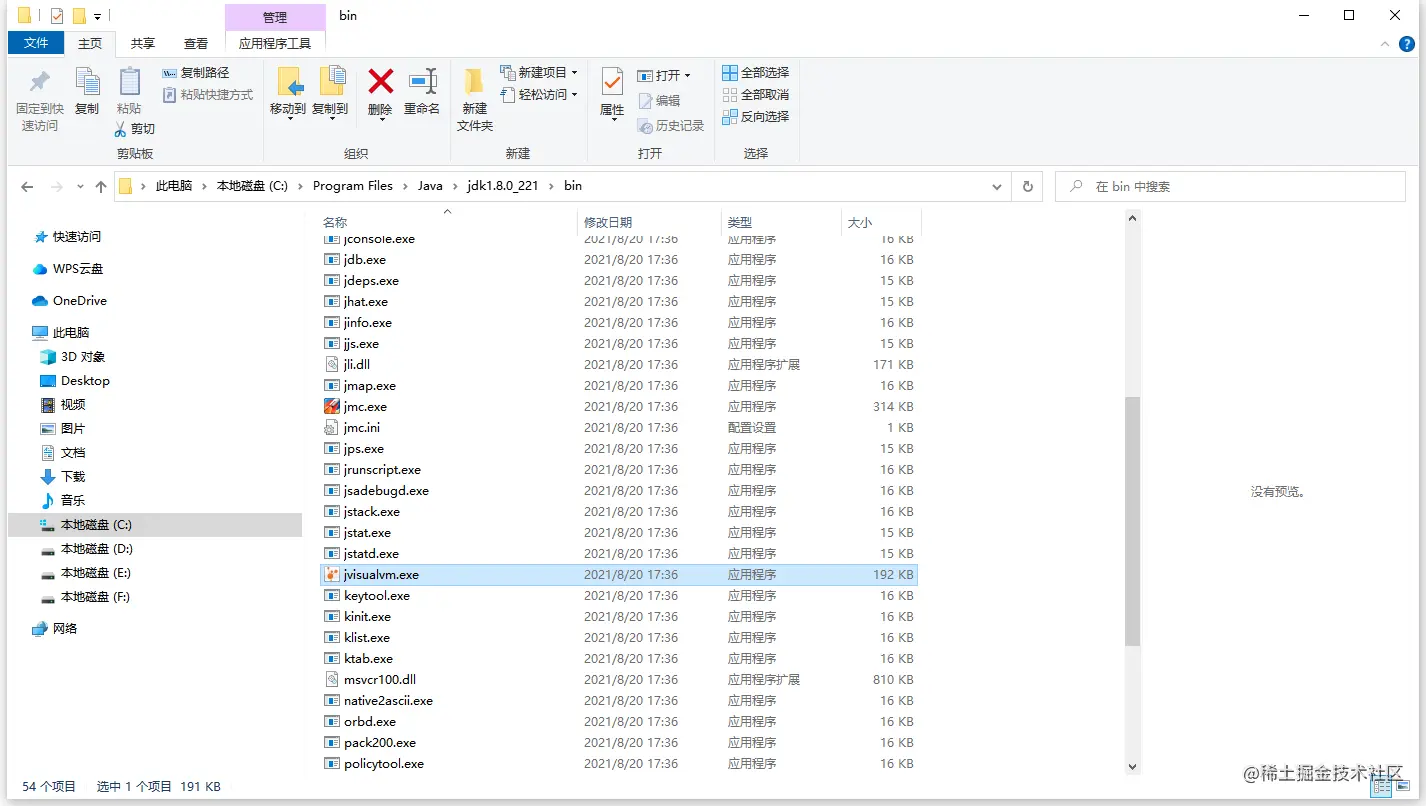Image resolution: width=1426 pixels, height=806 pixels.
Task: Click the Pin to Quick access icon
Action: click(x=39, y=83)
